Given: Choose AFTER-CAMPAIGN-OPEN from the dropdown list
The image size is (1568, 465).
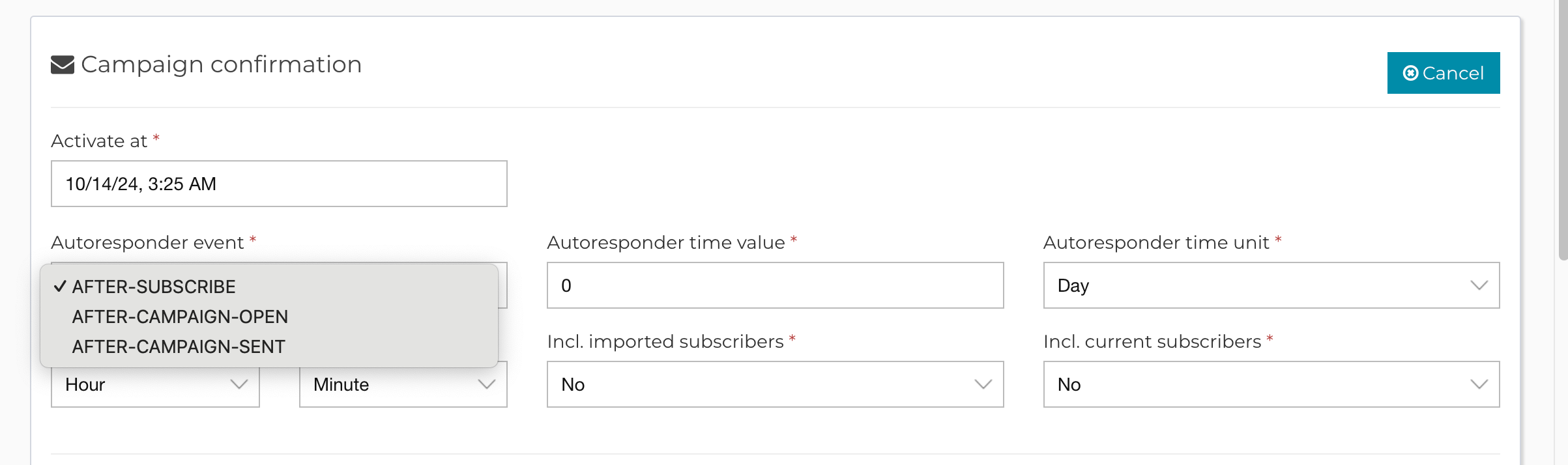Looking at the screenshot, I should click(x=180, y=317).
